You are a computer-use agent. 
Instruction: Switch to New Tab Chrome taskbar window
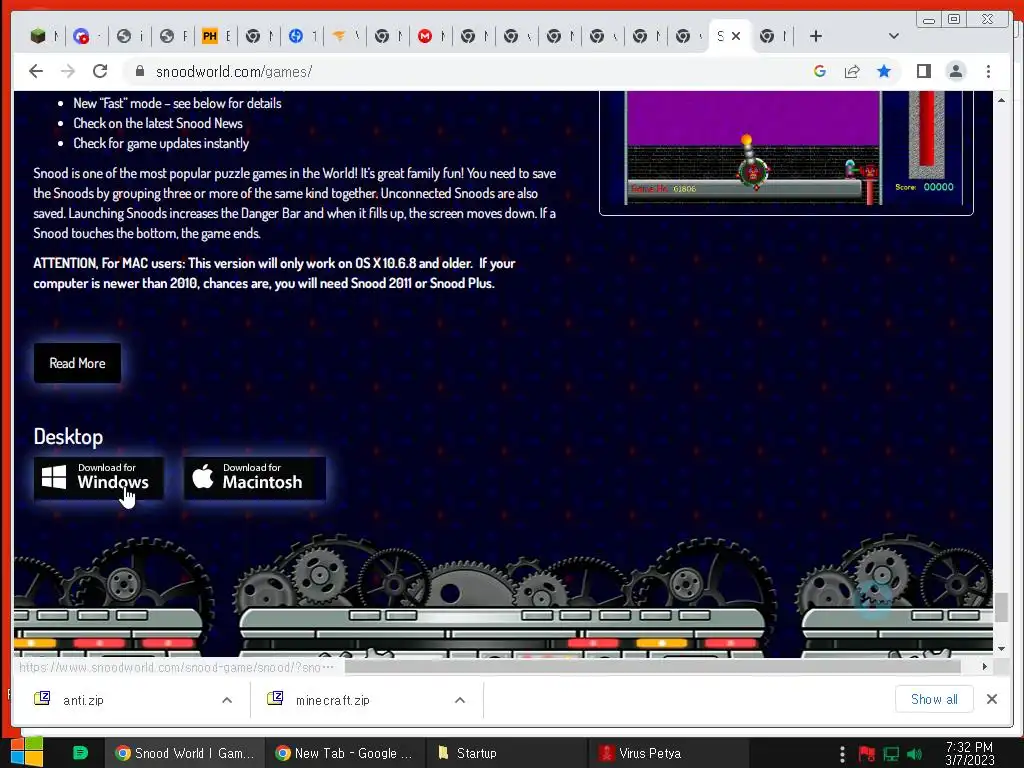[x=345, y=753]
